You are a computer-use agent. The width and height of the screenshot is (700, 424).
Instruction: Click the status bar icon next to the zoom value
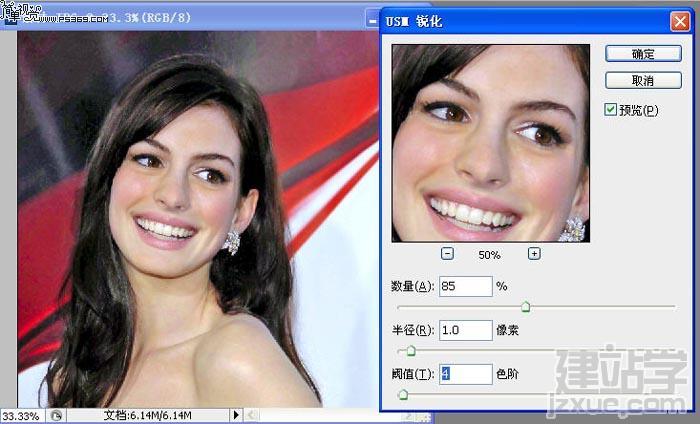click(56, 416)
